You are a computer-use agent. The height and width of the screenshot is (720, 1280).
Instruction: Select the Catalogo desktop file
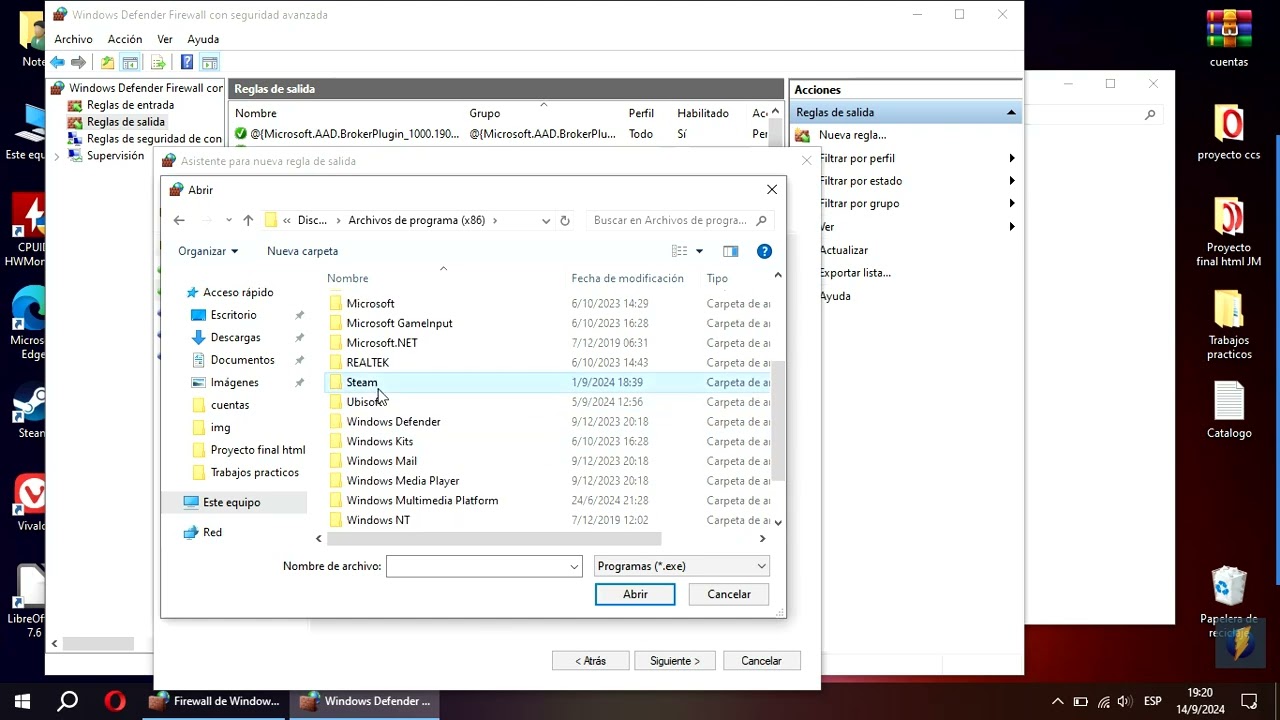[x=1229, y=410]
